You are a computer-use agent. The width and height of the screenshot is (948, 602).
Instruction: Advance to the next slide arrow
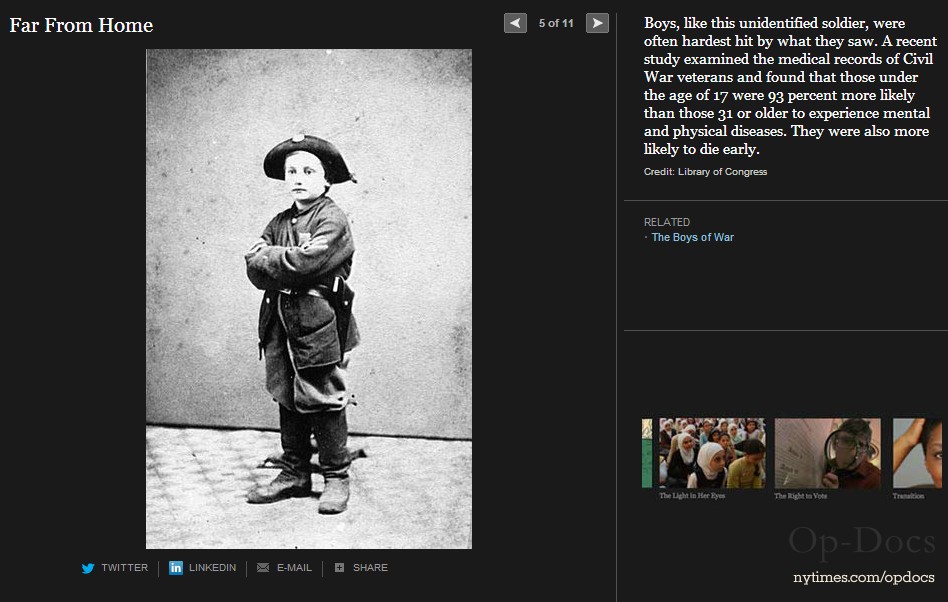[597, 23]
